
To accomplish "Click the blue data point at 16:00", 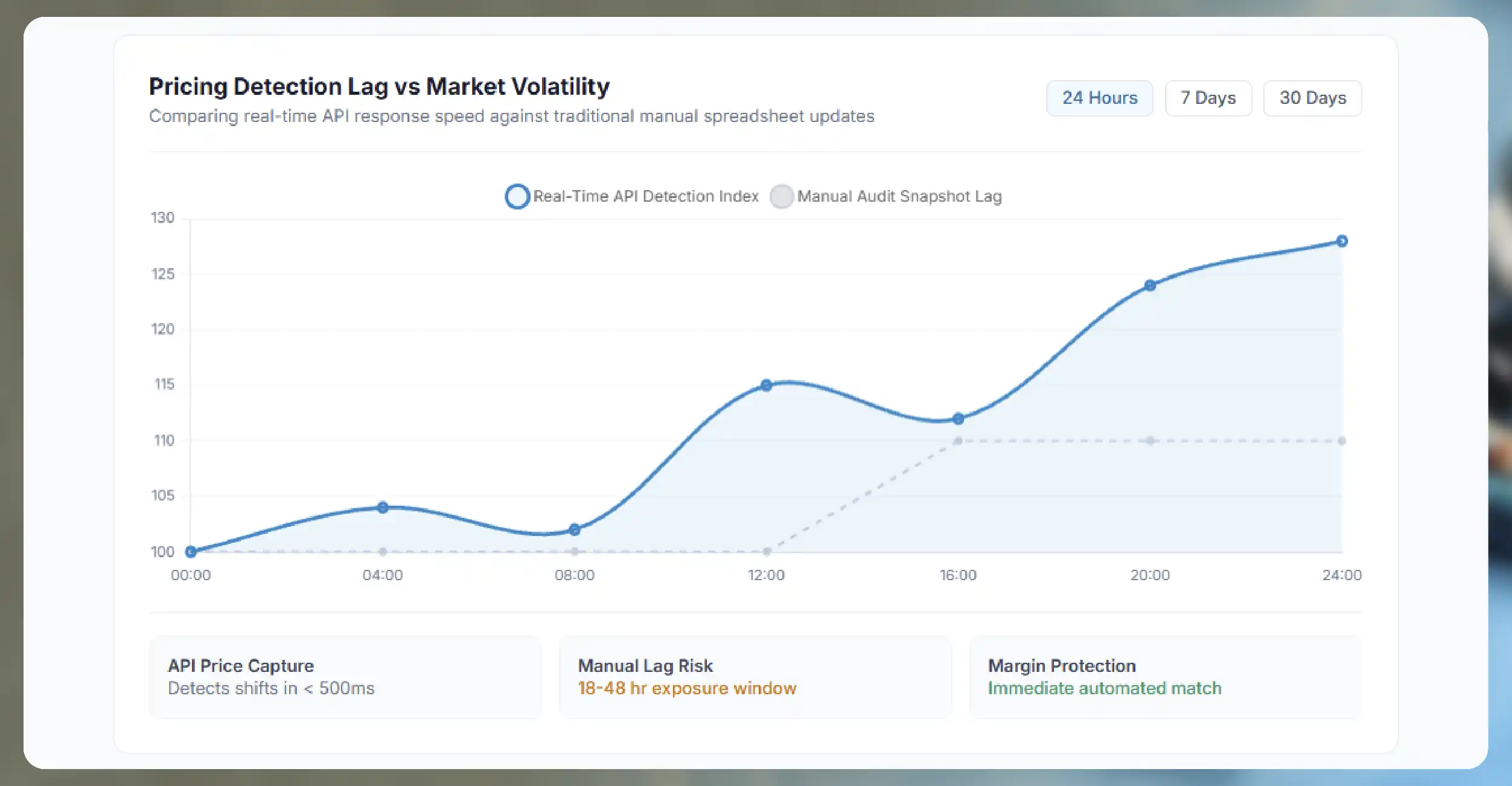I will [958, 418].
